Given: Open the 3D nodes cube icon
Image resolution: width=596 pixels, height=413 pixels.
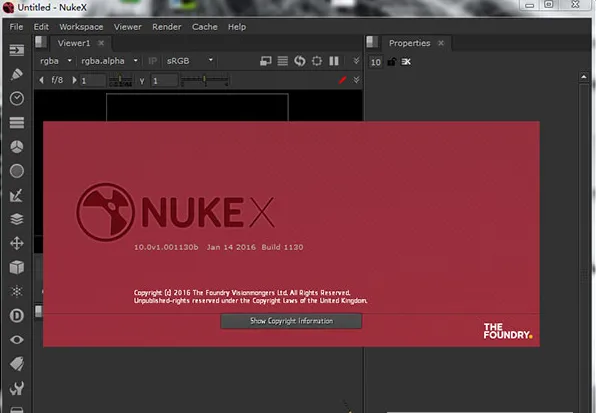Looking at the screenshot, I should click(17, 267).
